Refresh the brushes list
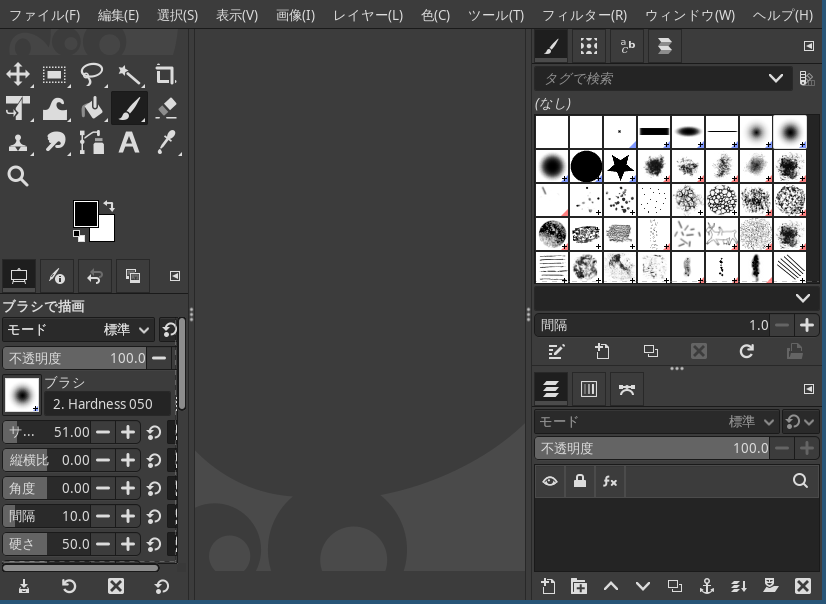 [x=746, y=351]
